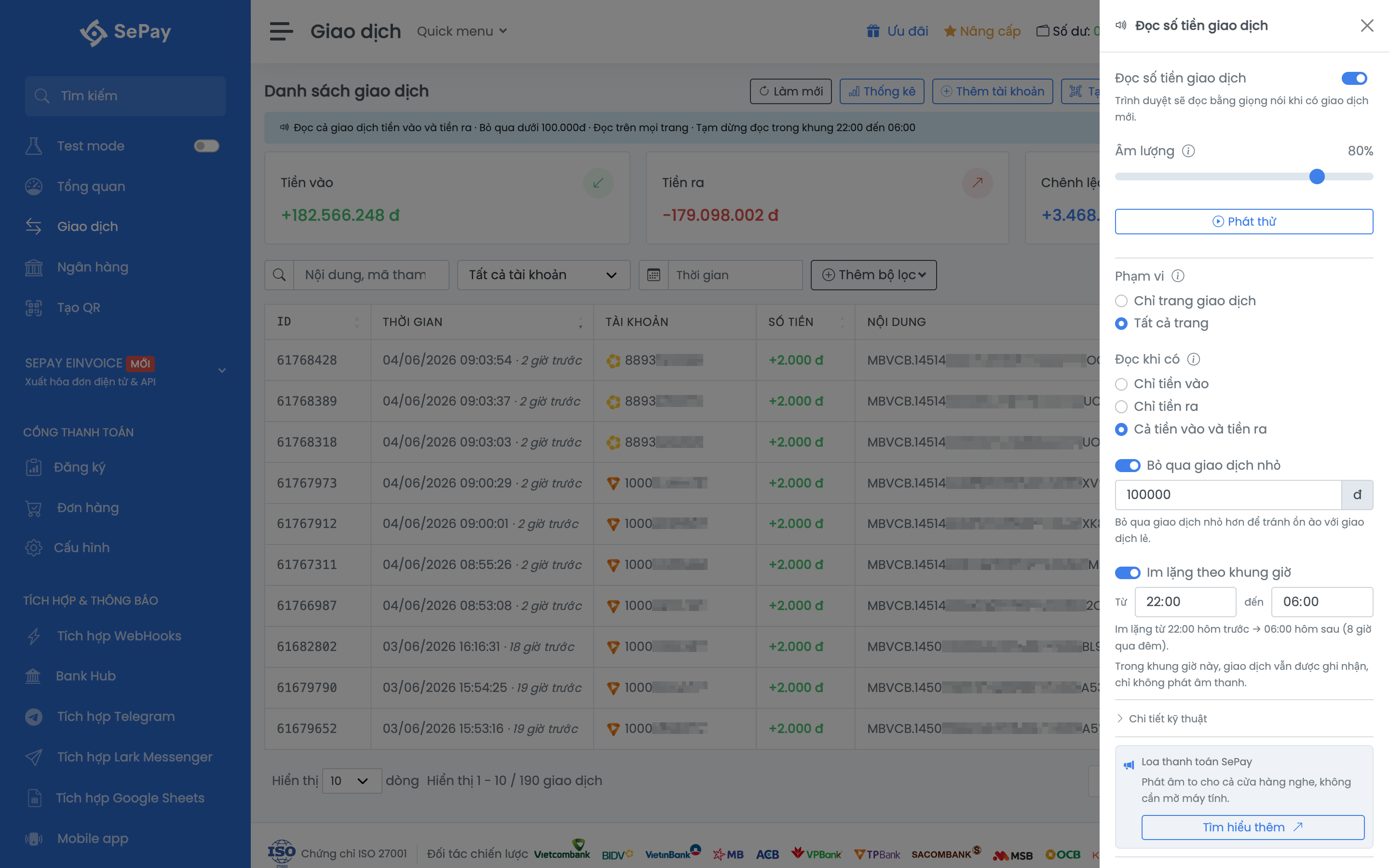Open Quick menu dropdown

coord(462,31)
